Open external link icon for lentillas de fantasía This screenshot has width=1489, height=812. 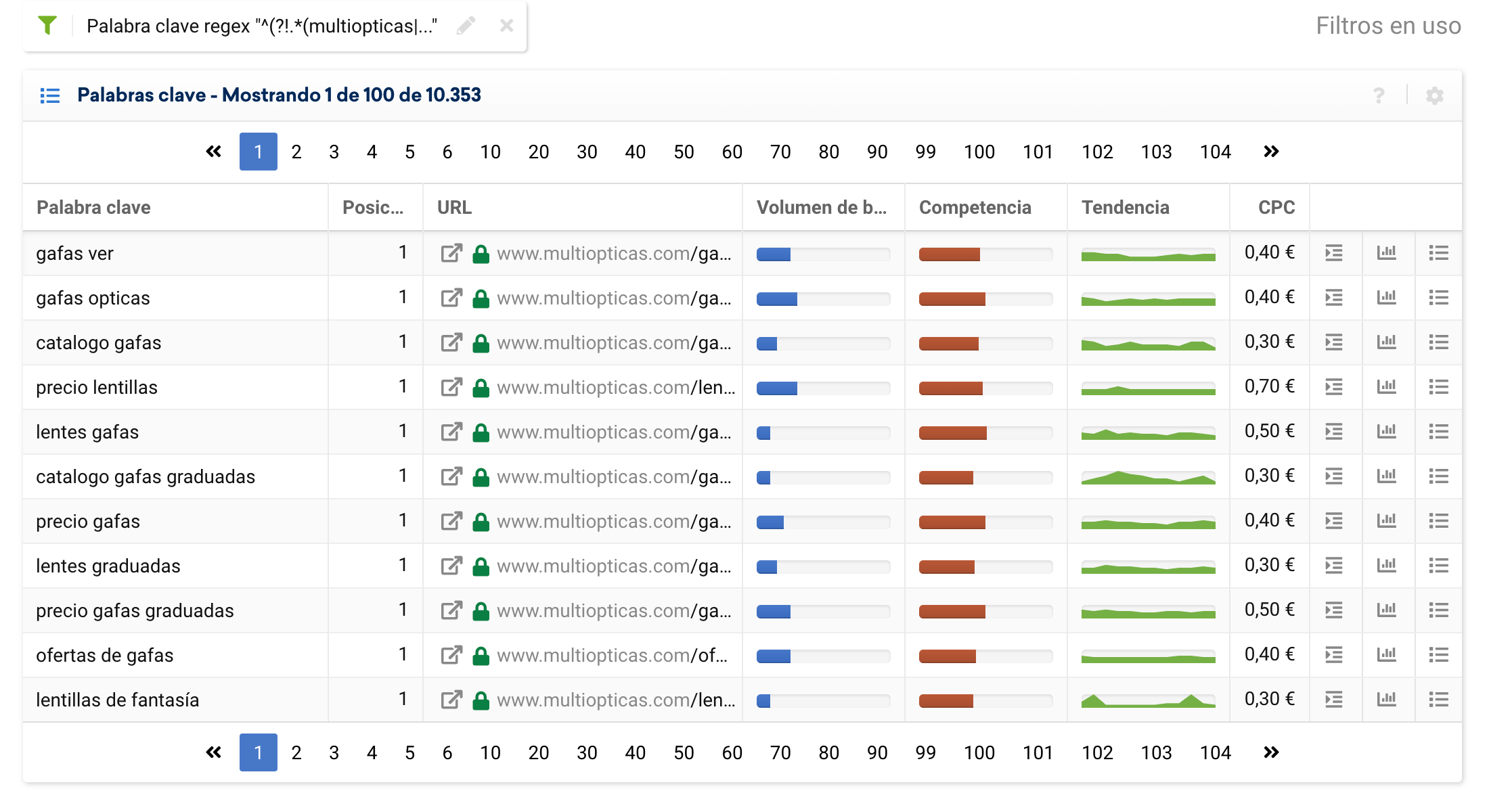451,700
